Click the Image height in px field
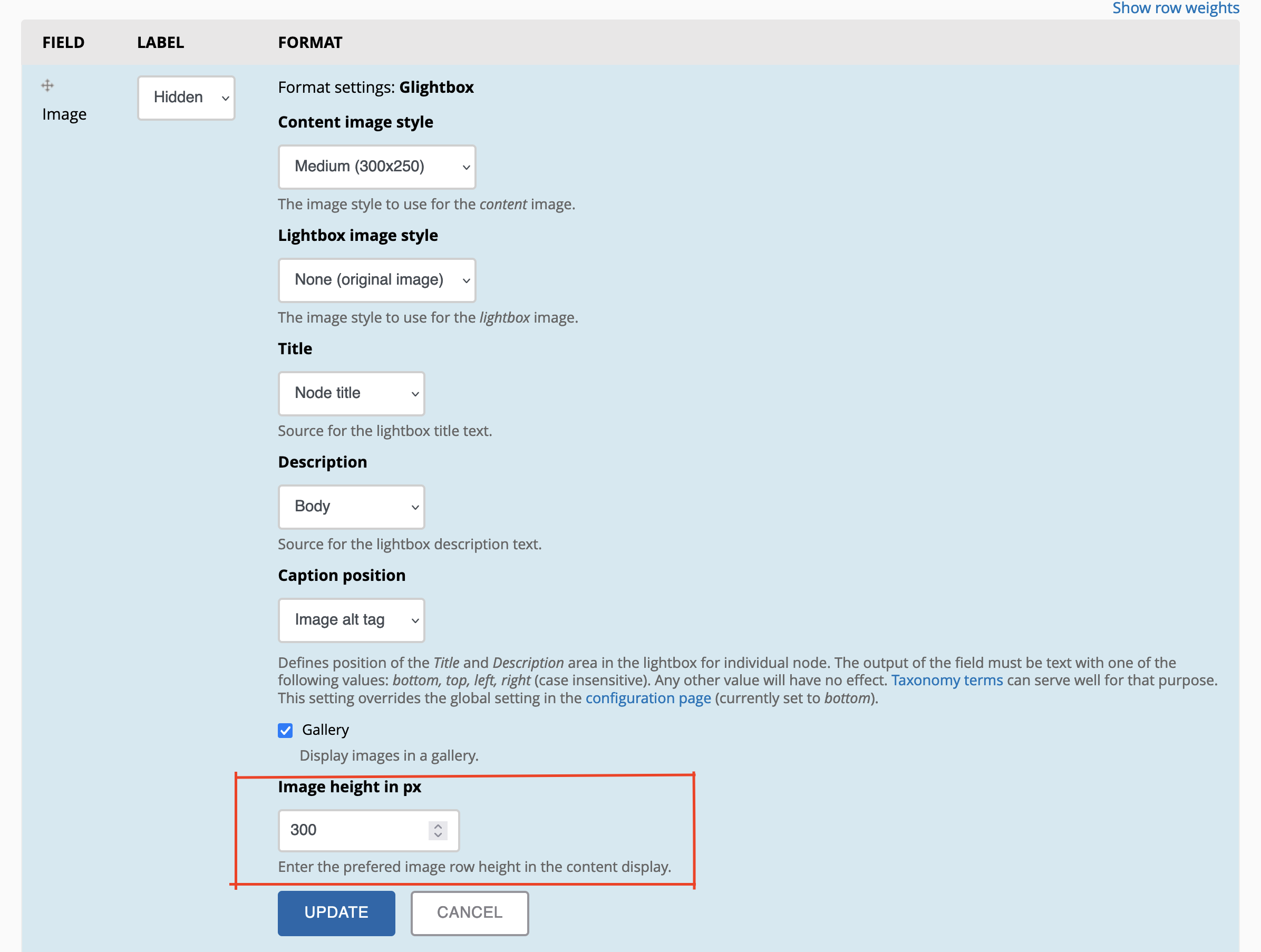This screenshot has width=1261, height=952. tap(353, 830)
